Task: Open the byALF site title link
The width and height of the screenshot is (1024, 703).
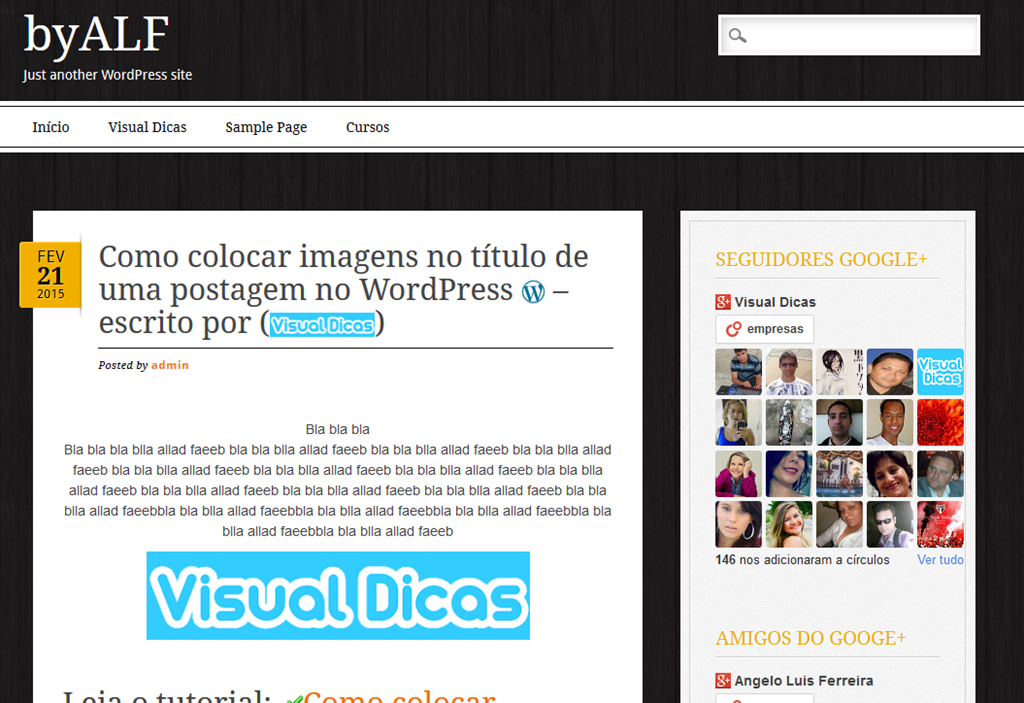Action: 97,35
